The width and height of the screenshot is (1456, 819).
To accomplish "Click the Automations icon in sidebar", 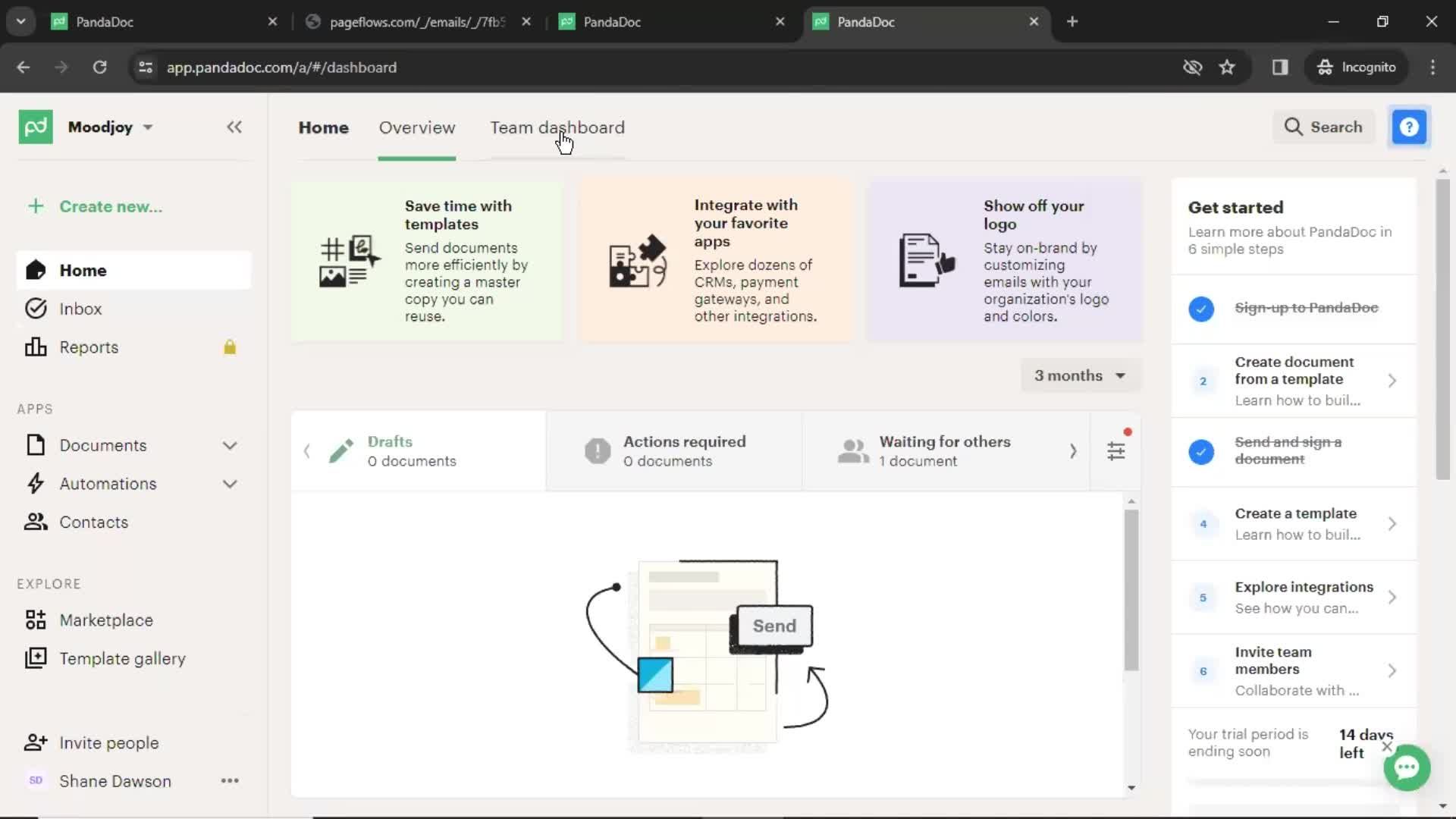I will point(35,483).
